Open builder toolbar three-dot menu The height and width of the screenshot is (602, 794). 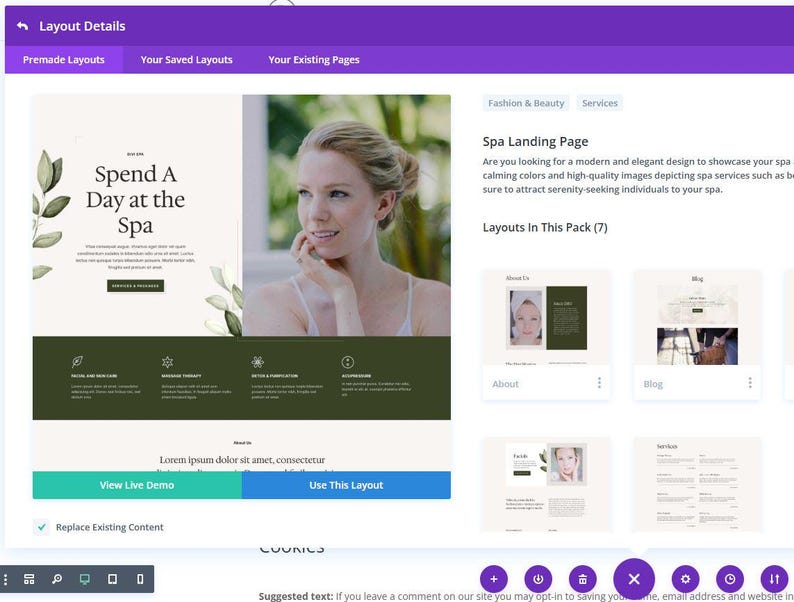(x=6, y=579)
